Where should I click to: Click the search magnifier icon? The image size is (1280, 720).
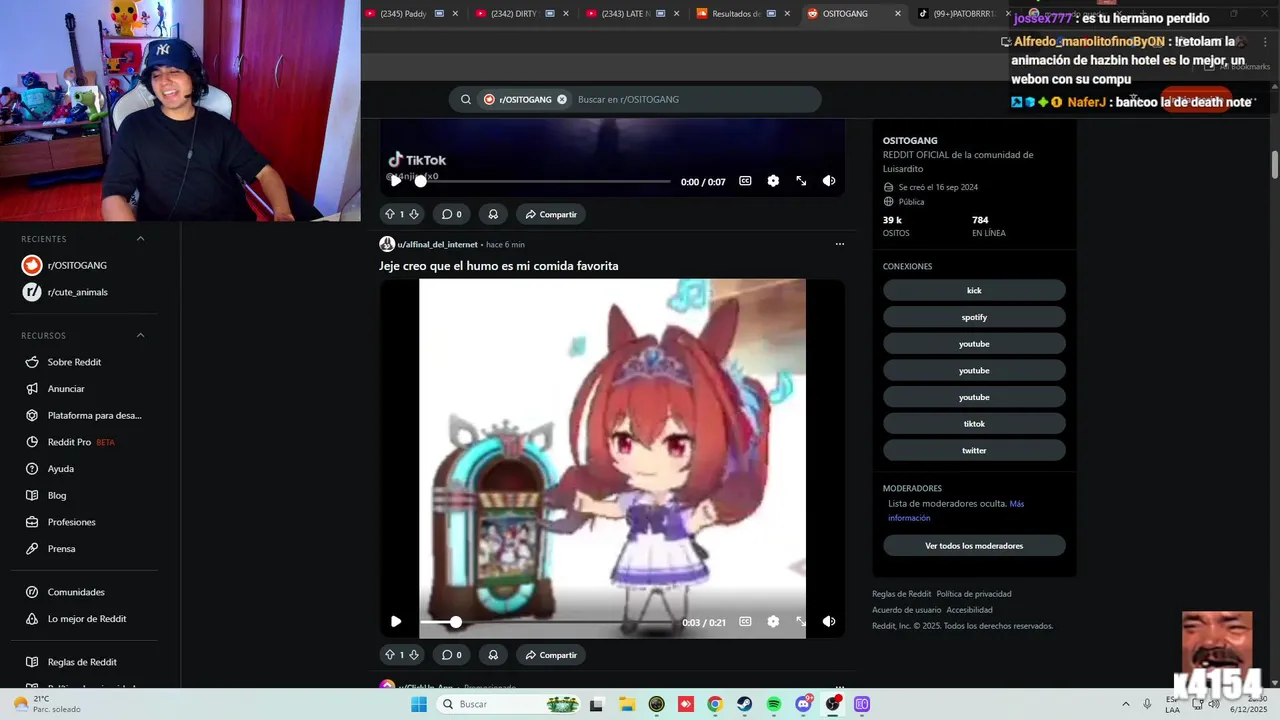click(x=466, y=100)
